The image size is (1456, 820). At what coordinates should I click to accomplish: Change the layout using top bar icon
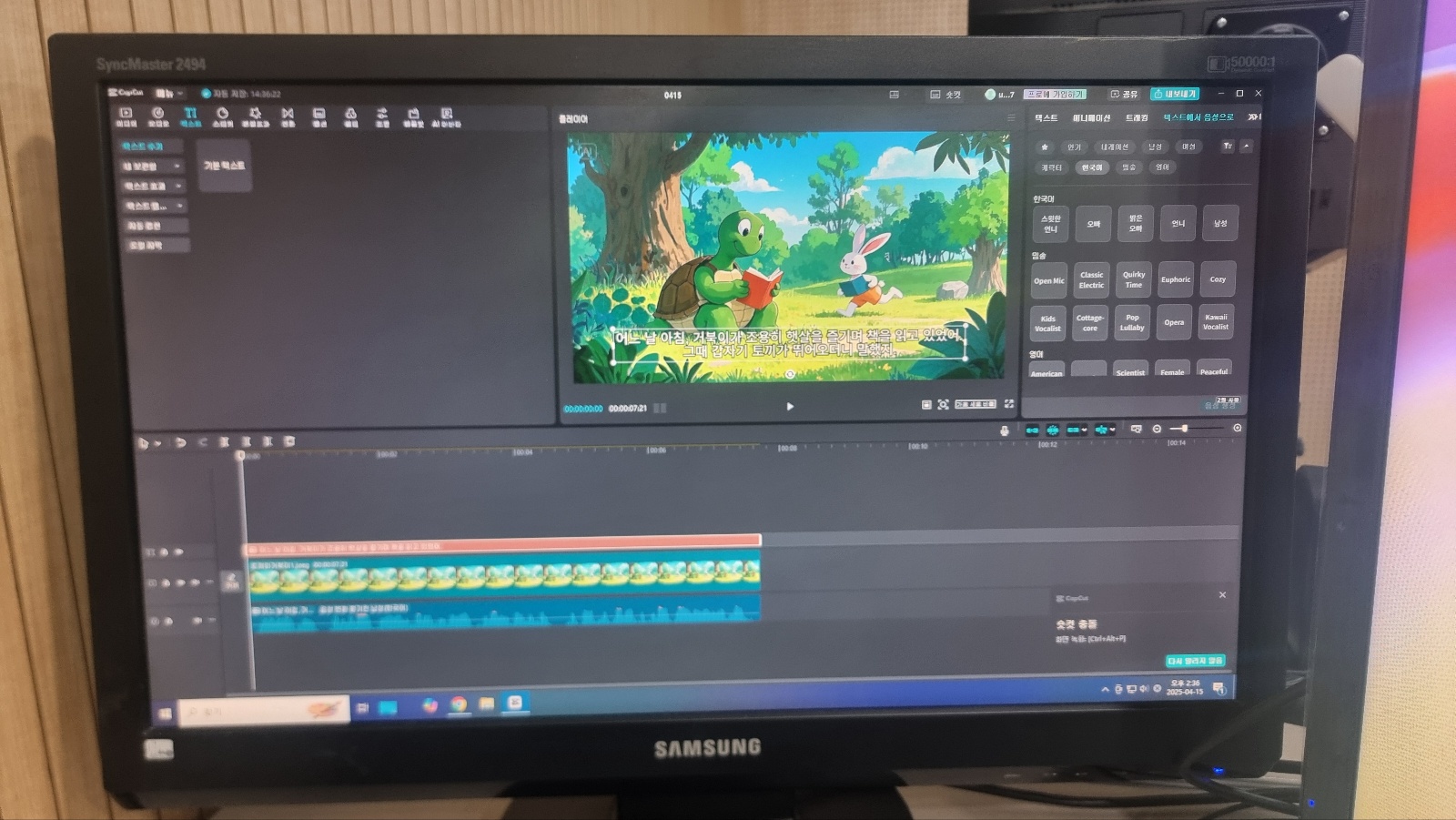pyautogui.click(x=894, y=95)
